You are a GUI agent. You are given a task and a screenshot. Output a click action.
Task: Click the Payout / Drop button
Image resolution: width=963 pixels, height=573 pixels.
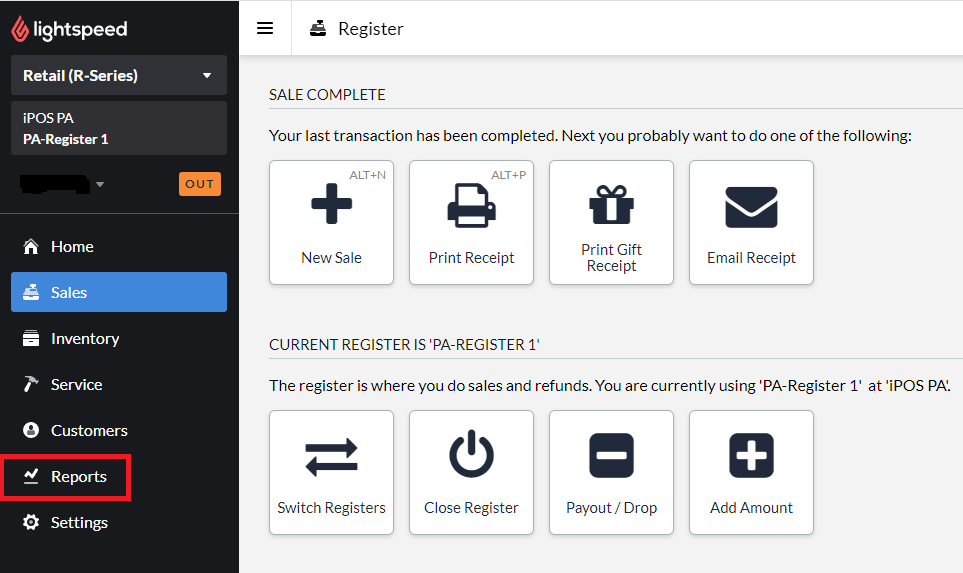612,472
